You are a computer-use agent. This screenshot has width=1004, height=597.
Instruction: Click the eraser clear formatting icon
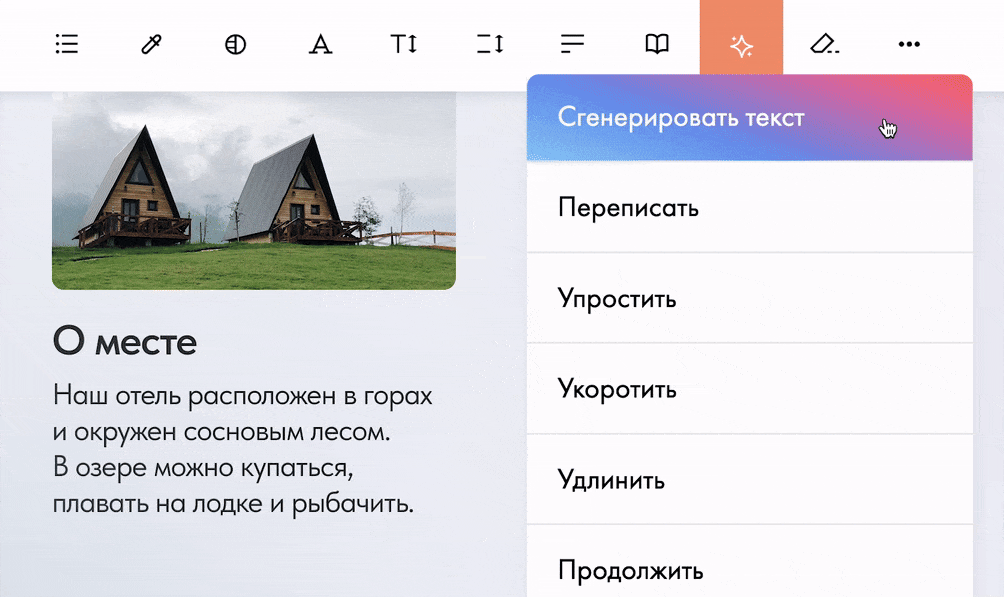click(x=825, y=44)
